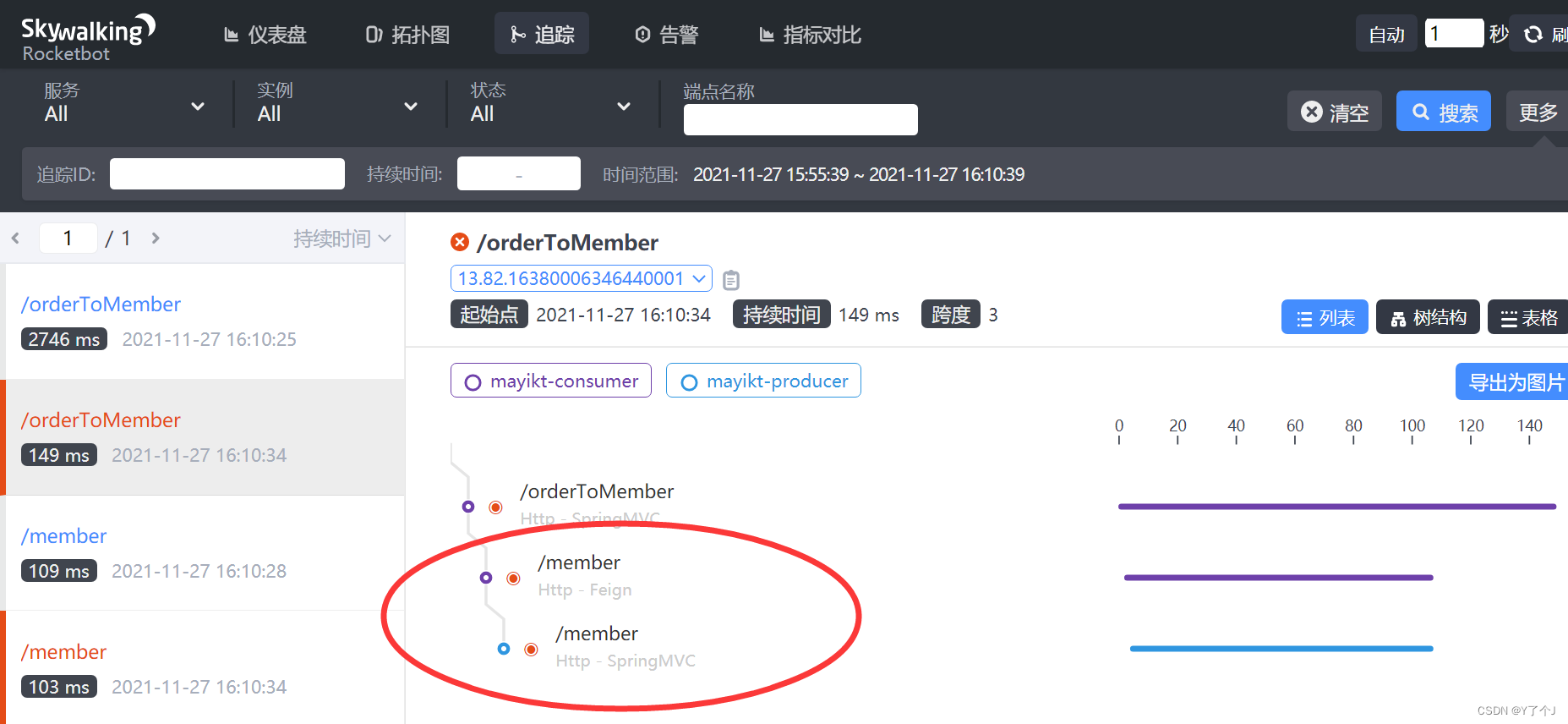
Task: Click the 起始点 start time label
Action: click(489, 315)
